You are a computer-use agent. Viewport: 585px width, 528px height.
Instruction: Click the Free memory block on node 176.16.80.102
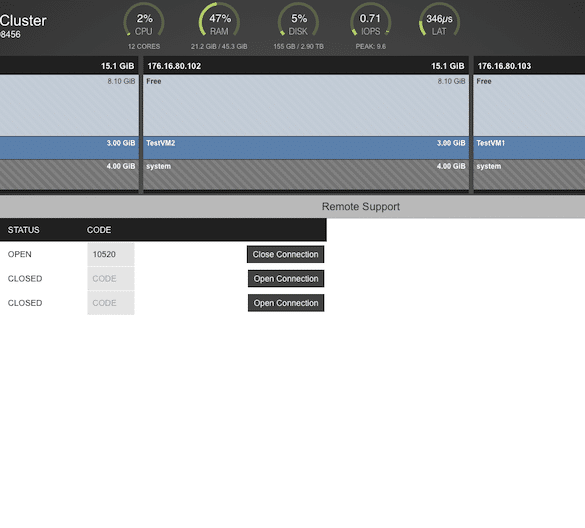(x=306, y=105)
